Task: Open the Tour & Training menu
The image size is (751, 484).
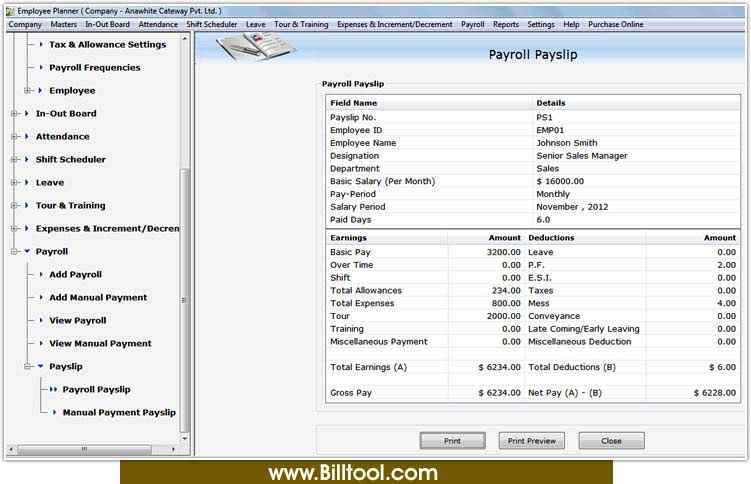Action: (301, 24)
